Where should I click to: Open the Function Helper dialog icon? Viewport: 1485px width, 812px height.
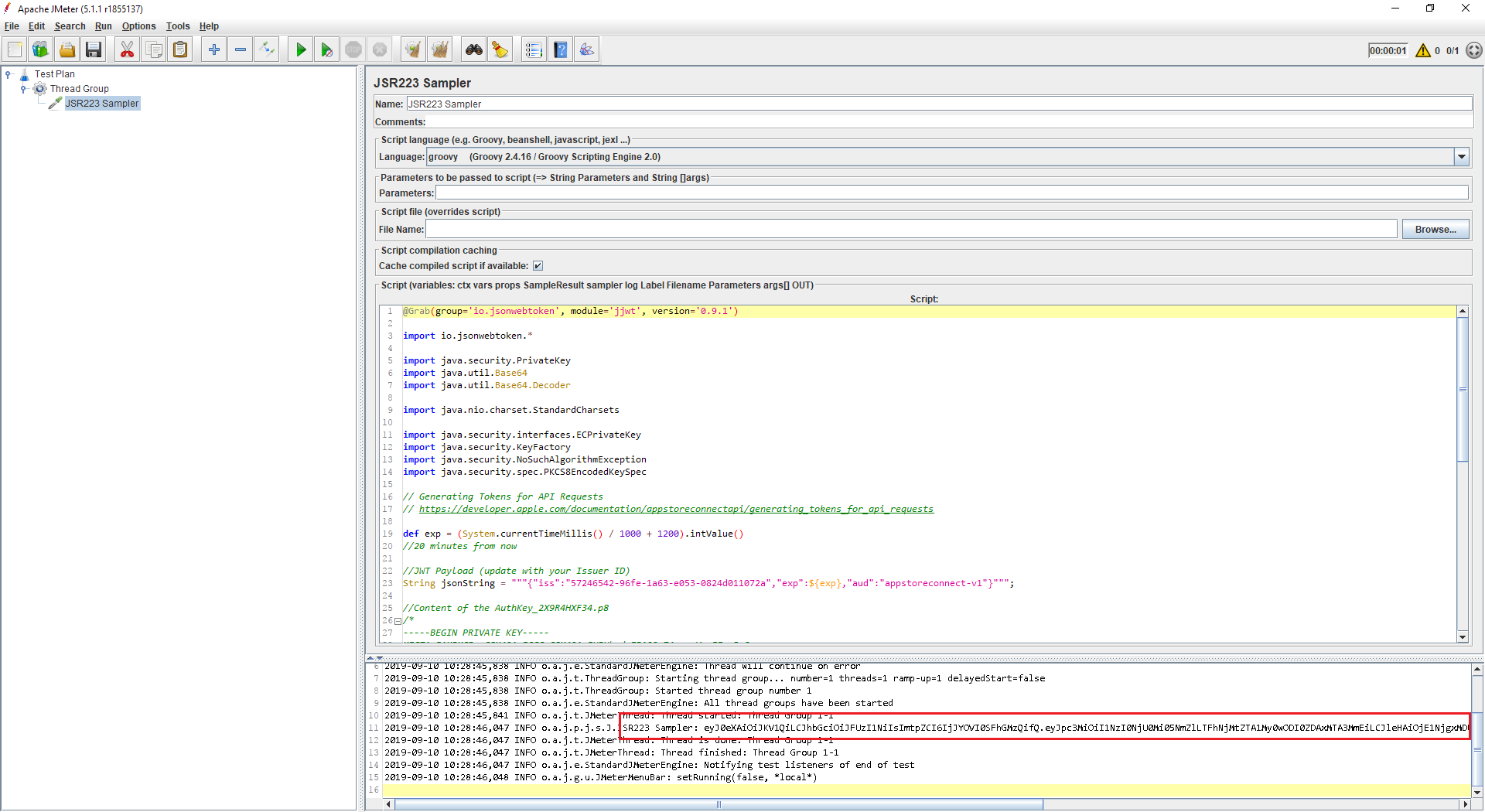[x=533, y=50]
